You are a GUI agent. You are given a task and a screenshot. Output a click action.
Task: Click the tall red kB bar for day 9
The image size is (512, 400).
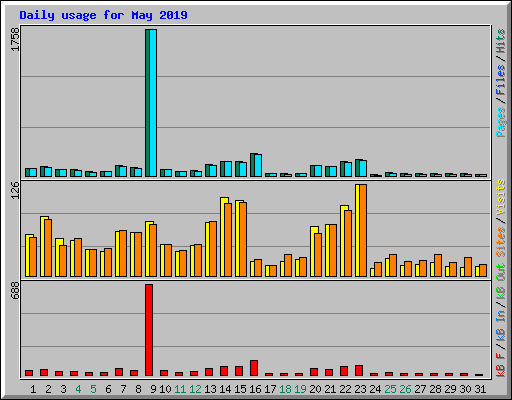(x=149, y=330)
